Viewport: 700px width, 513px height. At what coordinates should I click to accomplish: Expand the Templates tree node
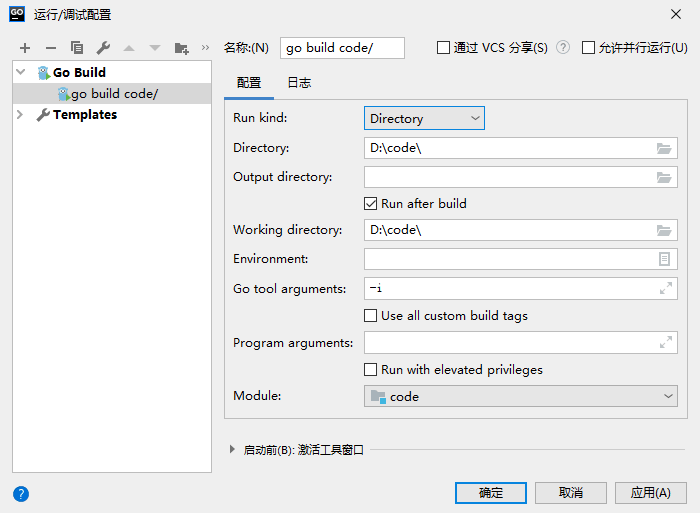pos(20,115)
